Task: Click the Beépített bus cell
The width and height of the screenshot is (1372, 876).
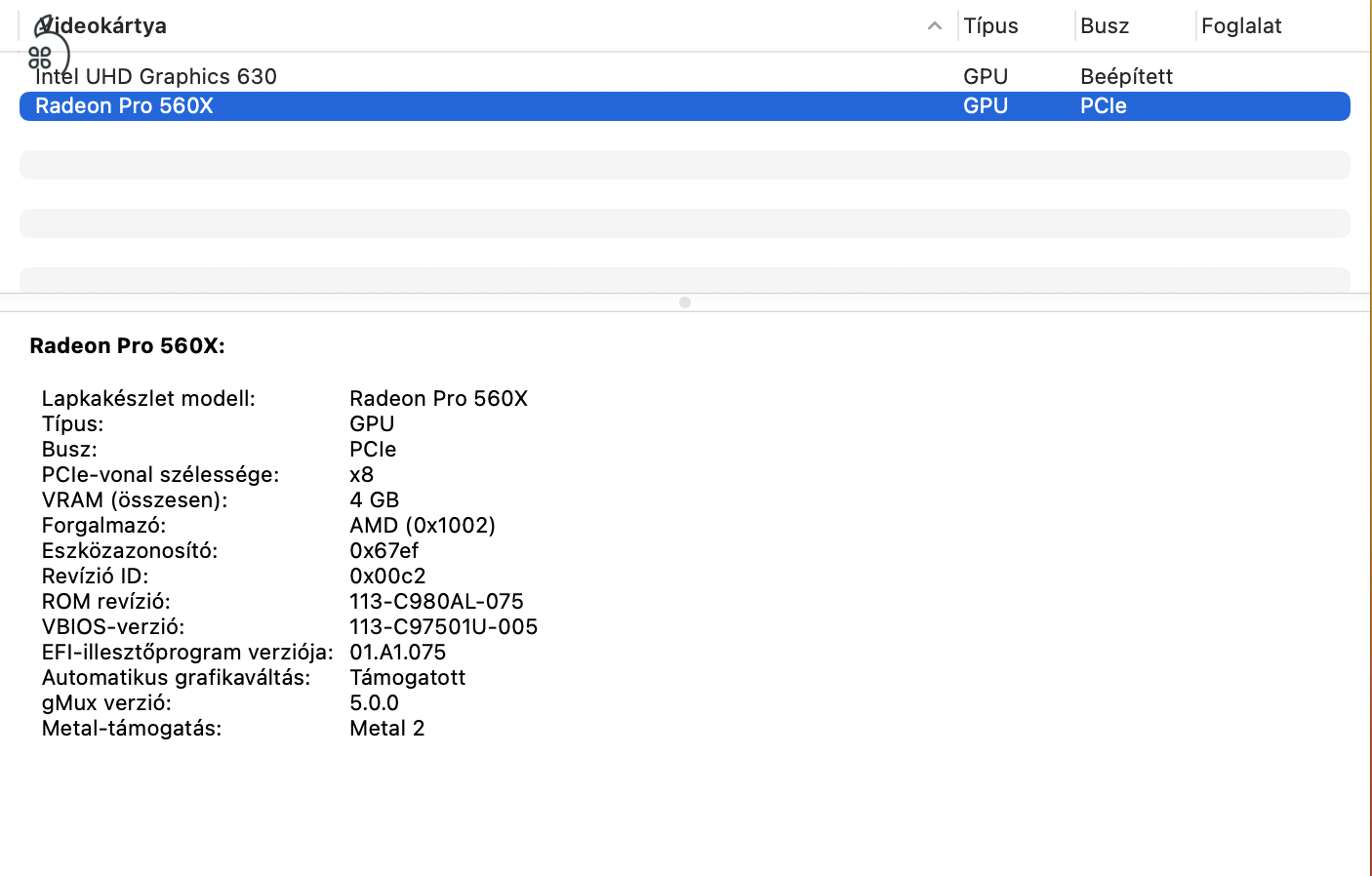Action: click(x=1126, y=76)
